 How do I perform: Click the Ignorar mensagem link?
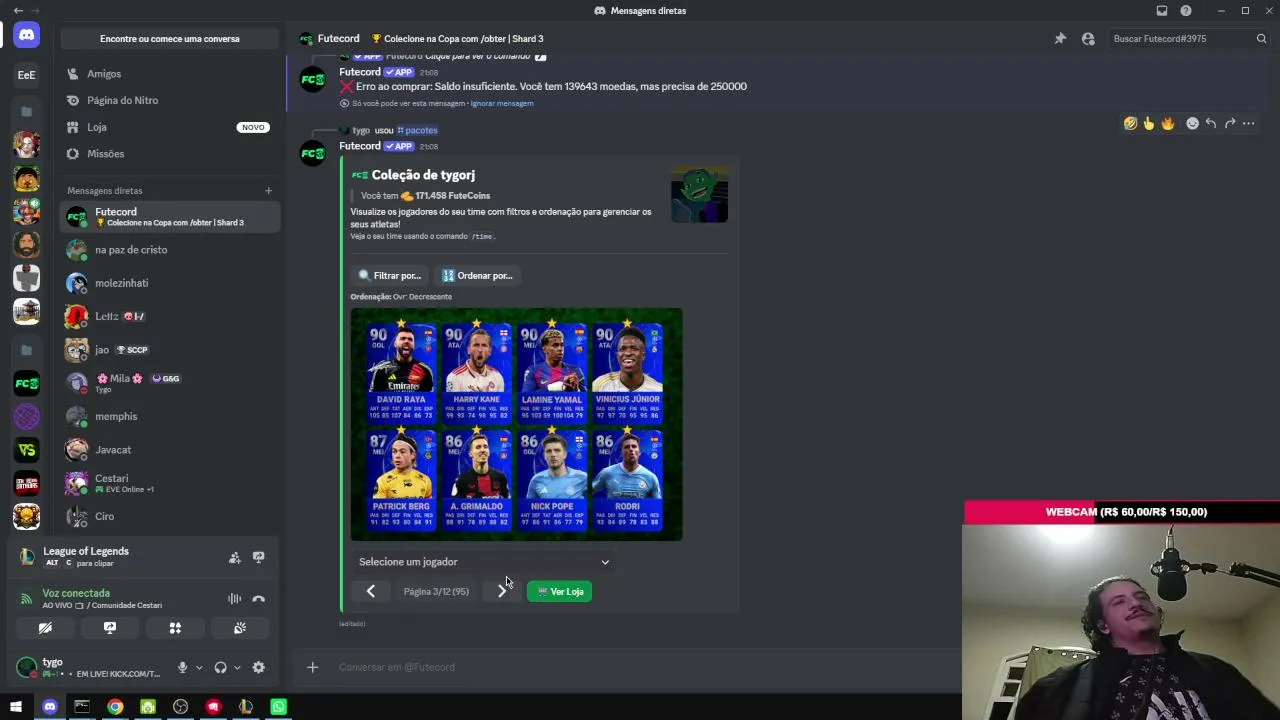pos(502,103)
